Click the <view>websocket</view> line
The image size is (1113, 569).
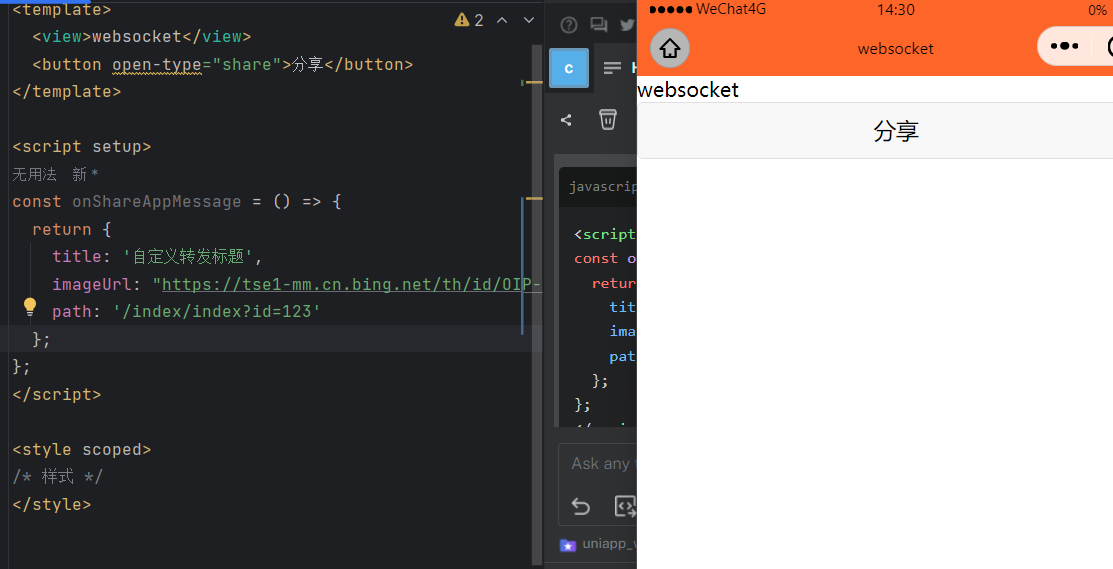[x=142, y=37]
